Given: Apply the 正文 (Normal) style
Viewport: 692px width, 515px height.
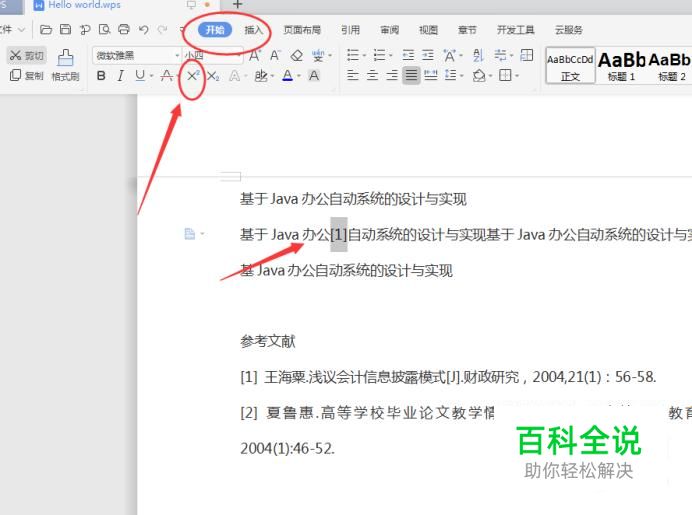Looking at the screenshot, I should click(x=570, y=66).
